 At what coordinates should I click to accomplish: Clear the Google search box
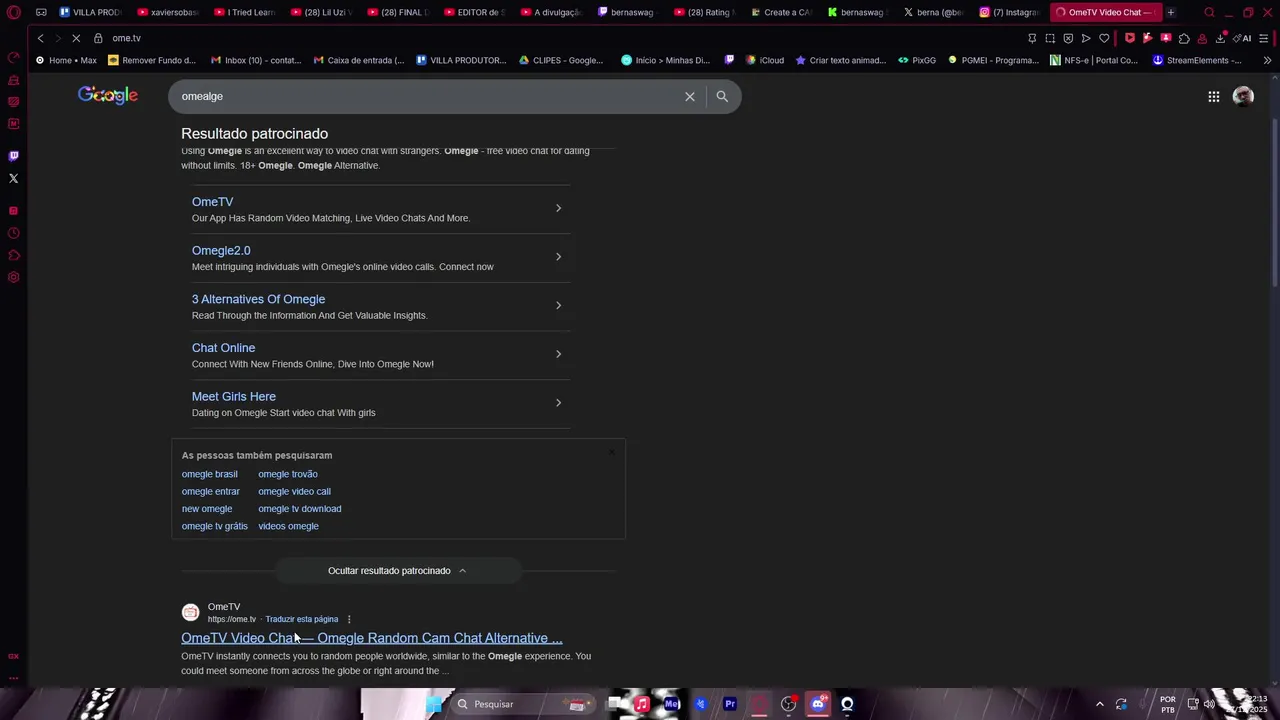coord(689,96)
